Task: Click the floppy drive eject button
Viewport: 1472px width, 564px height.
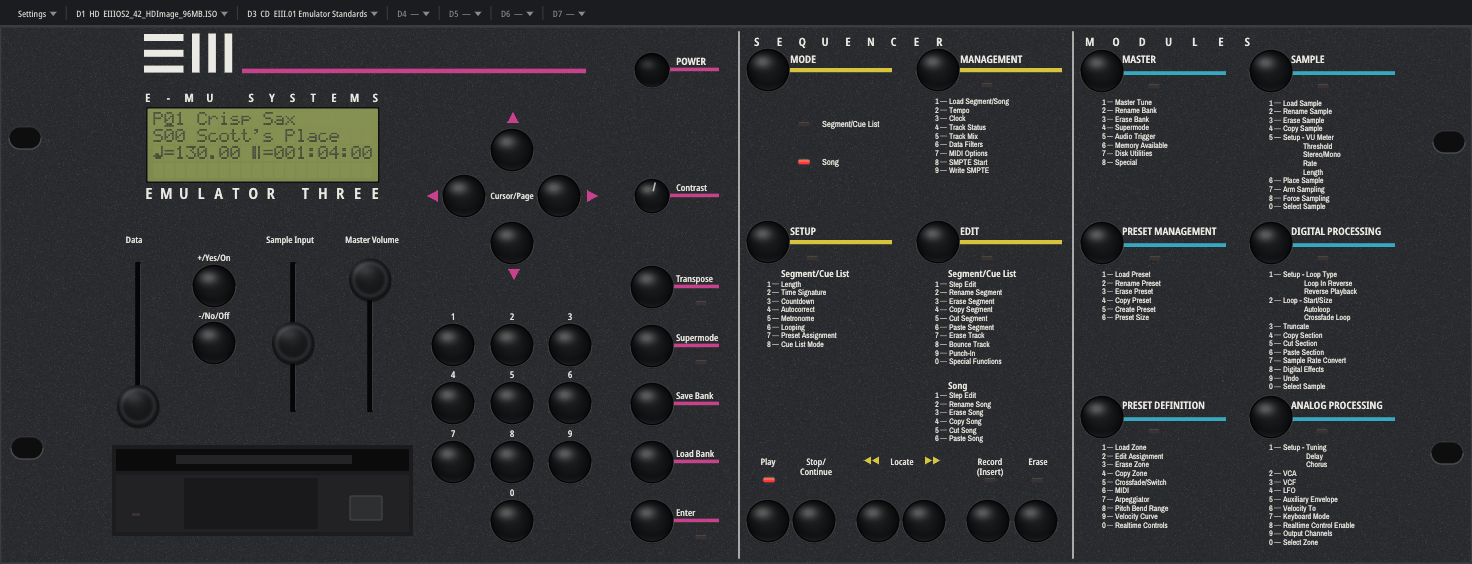Action: coord(365,508)
